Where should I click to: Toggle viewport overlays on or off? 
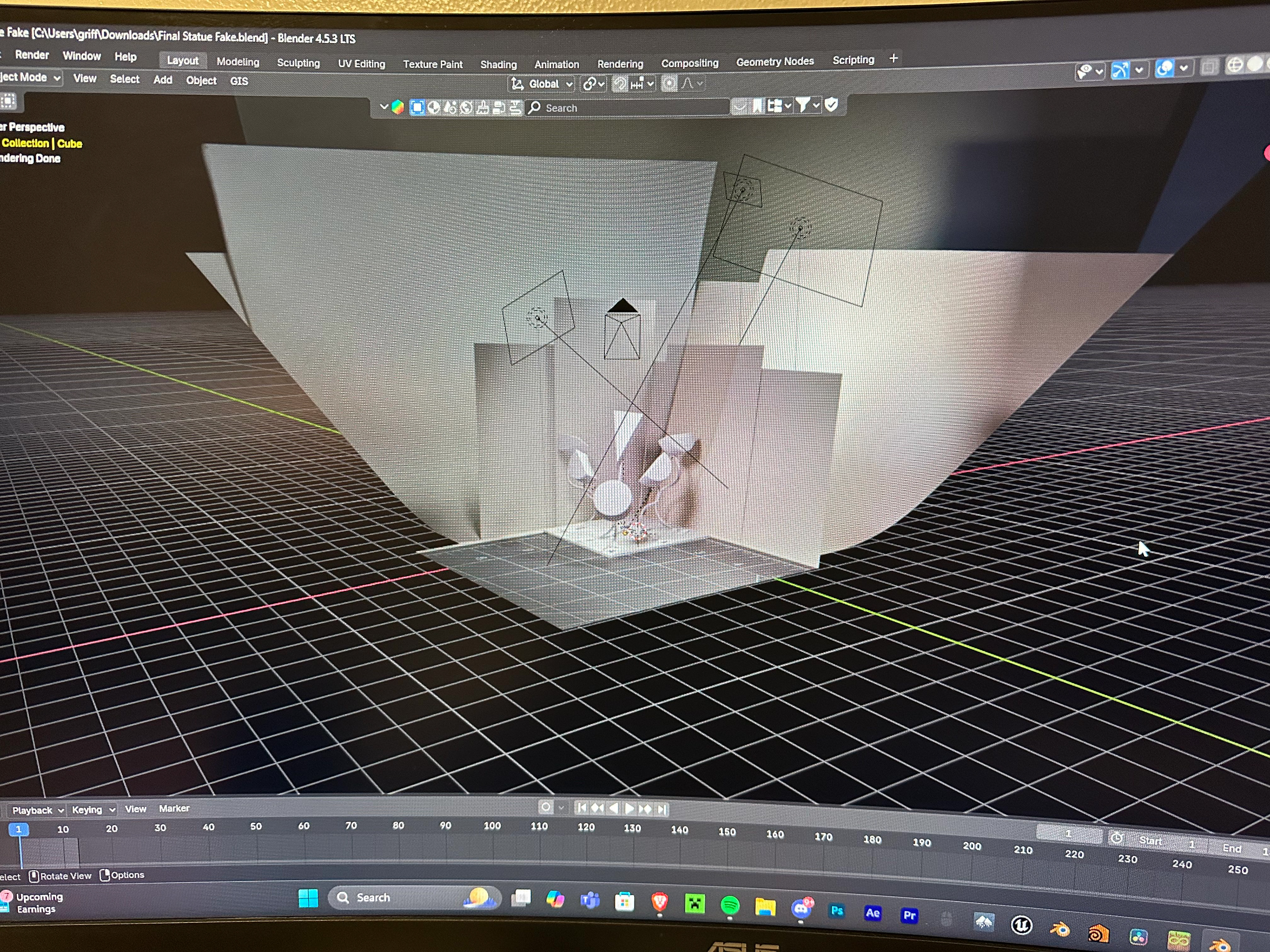[x=1164, y=68]
